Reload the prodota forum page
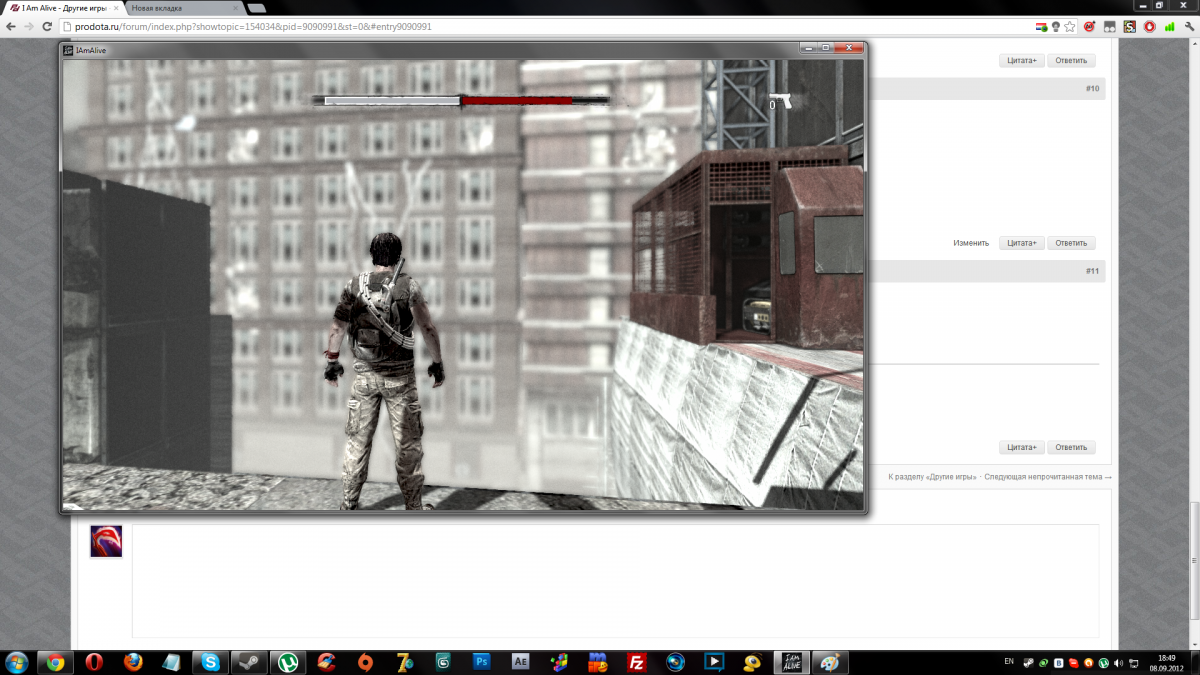The height and width of the screenshot is (675, 1200). 46,27
